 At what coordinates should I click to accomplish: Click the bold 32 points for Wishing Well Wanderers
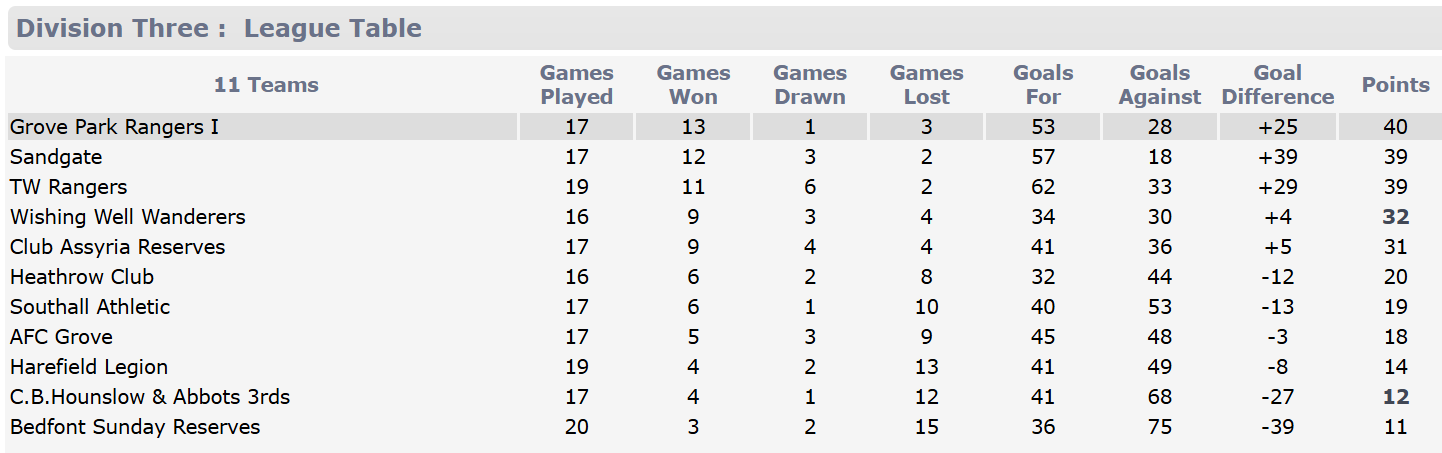1396,217
